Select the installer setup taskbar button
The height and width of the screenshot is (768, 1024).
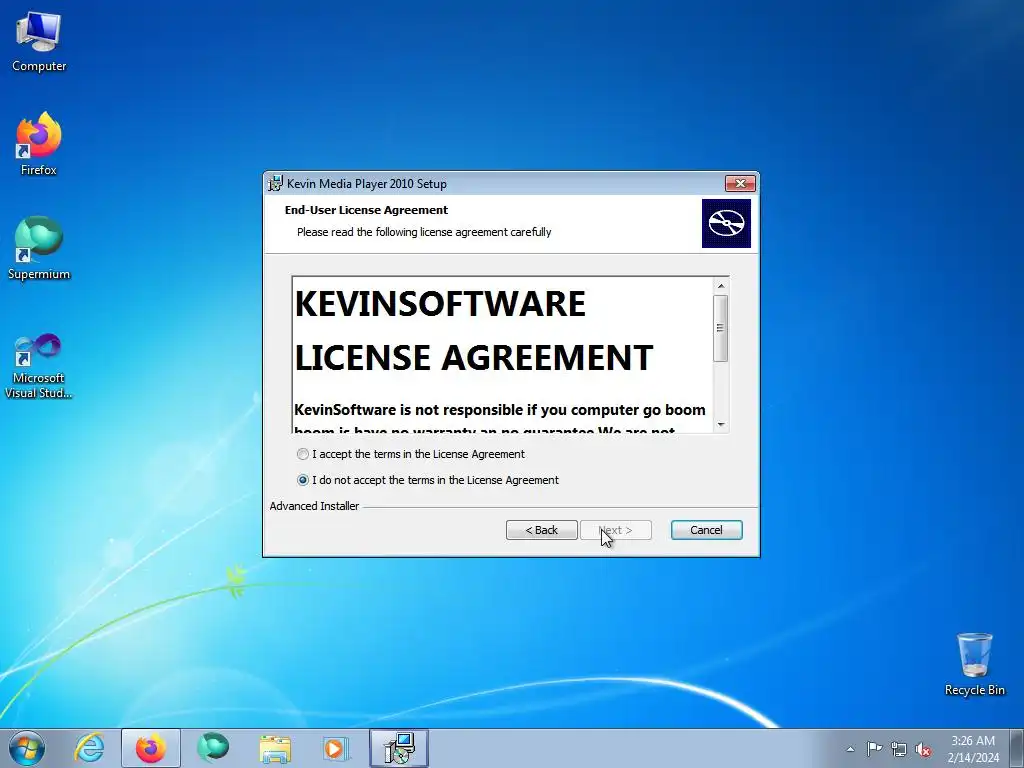(399, 748)
